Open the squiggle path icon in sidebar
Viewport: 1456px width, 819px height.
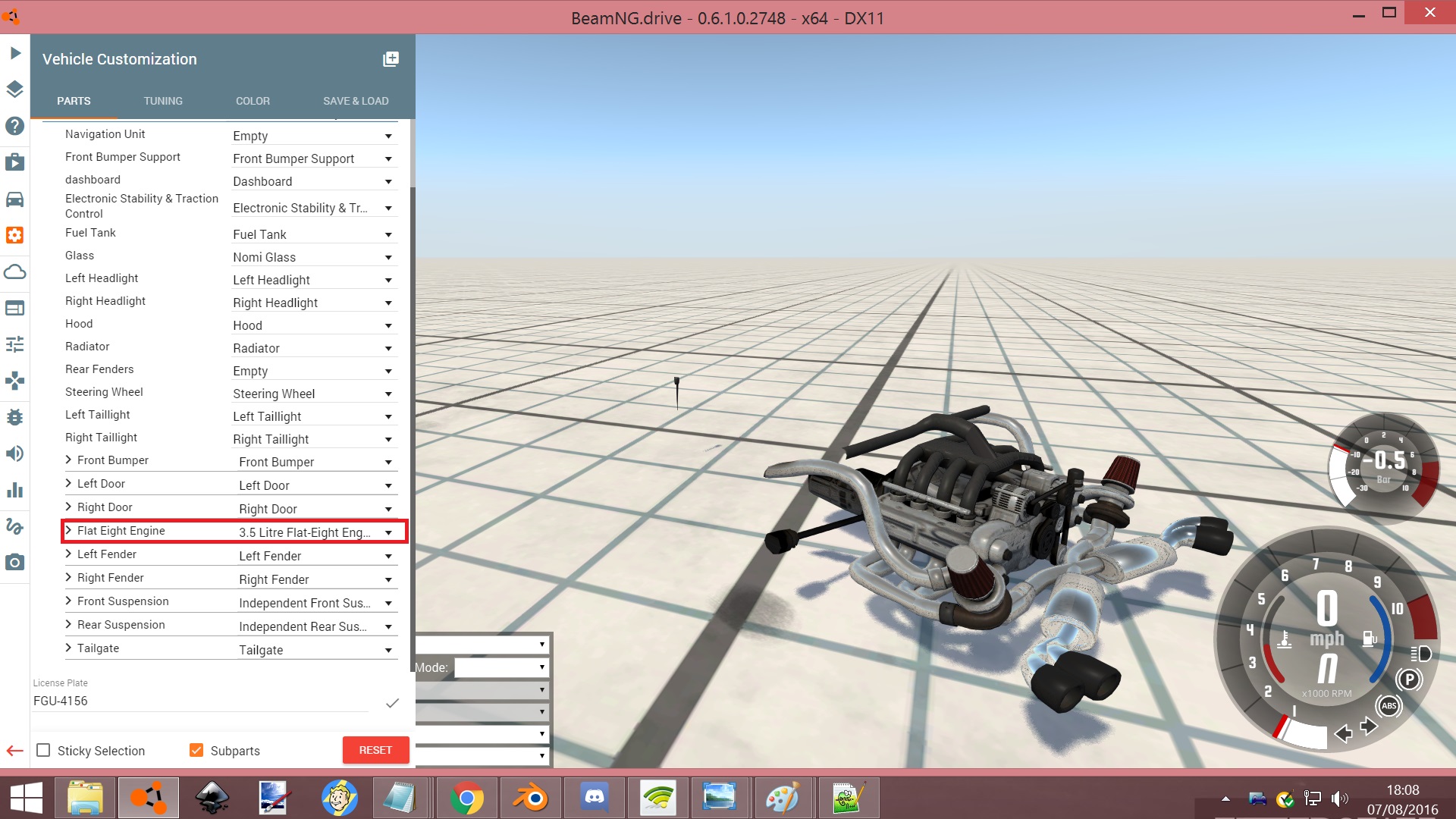point(14,526)
